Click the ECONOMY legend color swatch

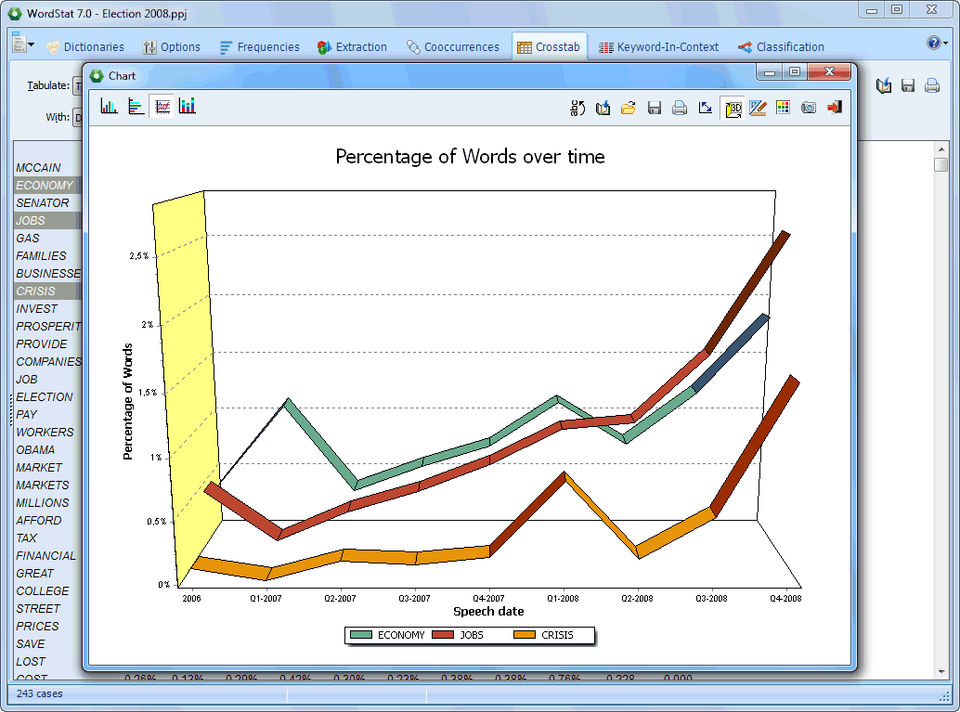pyautogui.click(x=361, y=635)
